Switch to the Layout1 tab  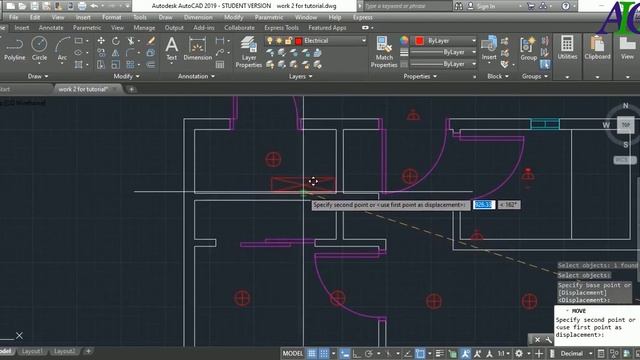[x=31, y=351]
